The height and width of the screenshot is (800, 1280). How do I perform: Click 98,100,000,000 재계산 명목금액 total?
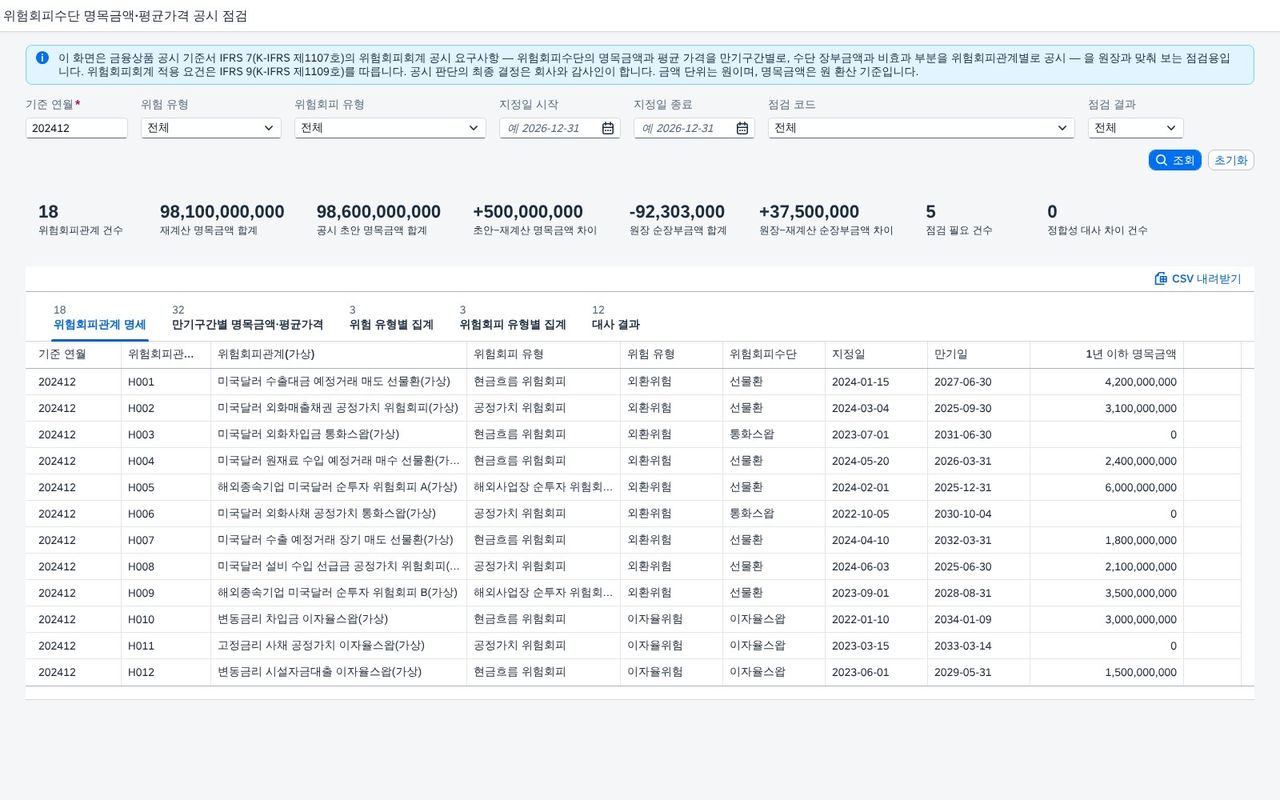point(222,212)
